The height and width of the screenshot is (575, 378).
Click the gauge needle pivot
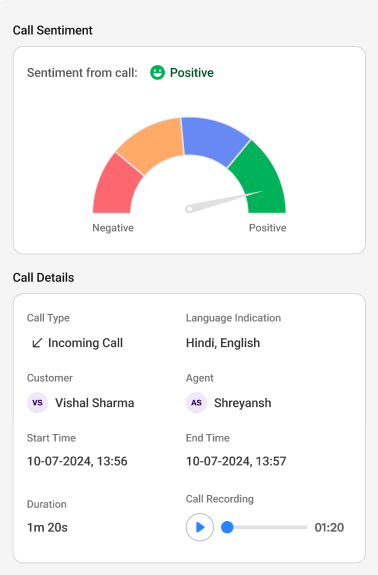coord(189,209)
